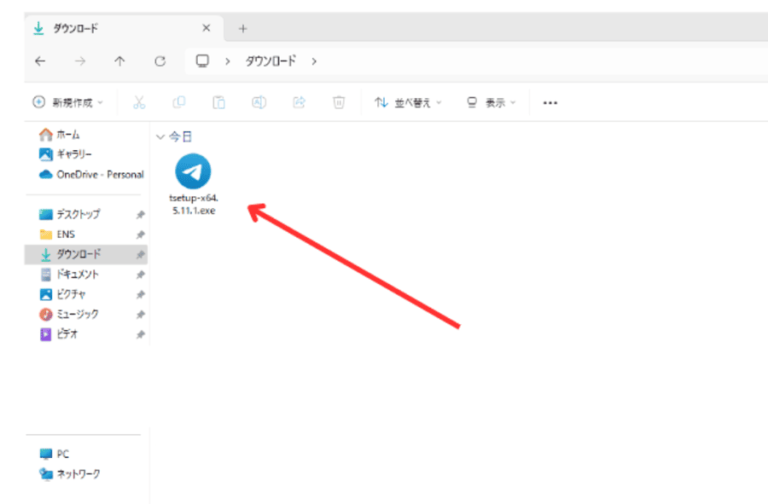Image resolution: width=768 pixels, height=504 pixels.
Task: Open the 新規作成 dropdown menu
Action: (68, 102)
